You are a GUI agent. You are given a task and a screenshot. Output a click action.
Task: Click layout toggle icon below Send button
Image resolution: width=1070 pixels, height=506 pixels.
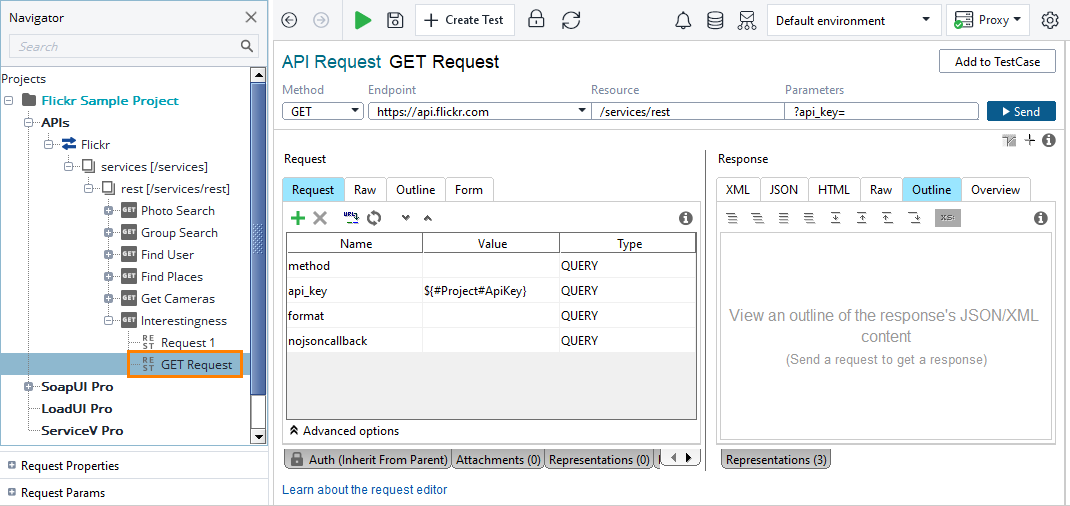tap(1010, 140)
